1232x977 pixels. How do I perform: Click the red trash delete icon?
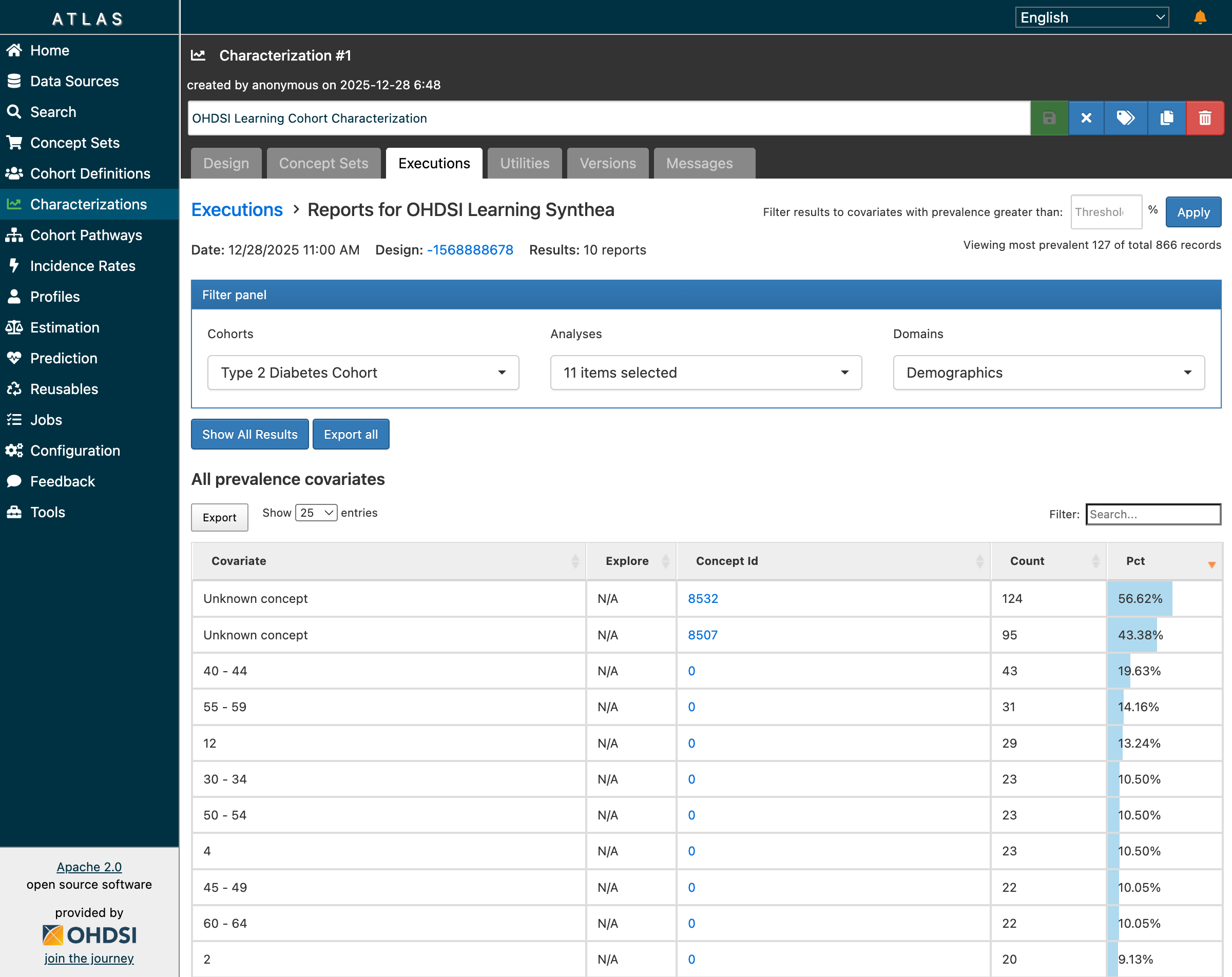pyautogui.click(x=1205, y=118)
